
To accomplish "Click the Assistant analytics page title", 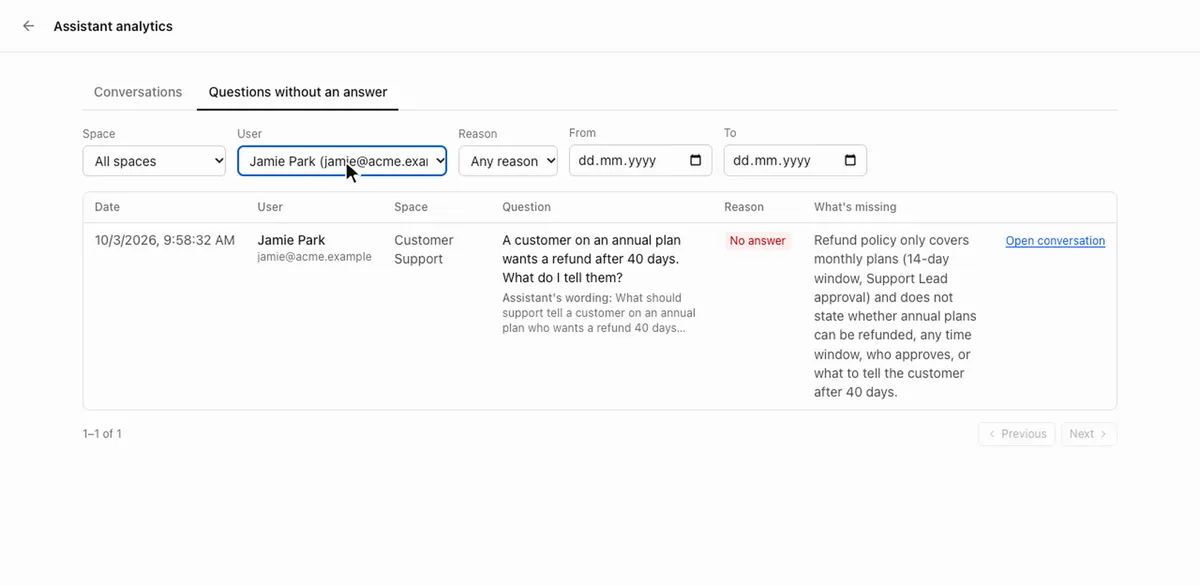I will point(113,26).
